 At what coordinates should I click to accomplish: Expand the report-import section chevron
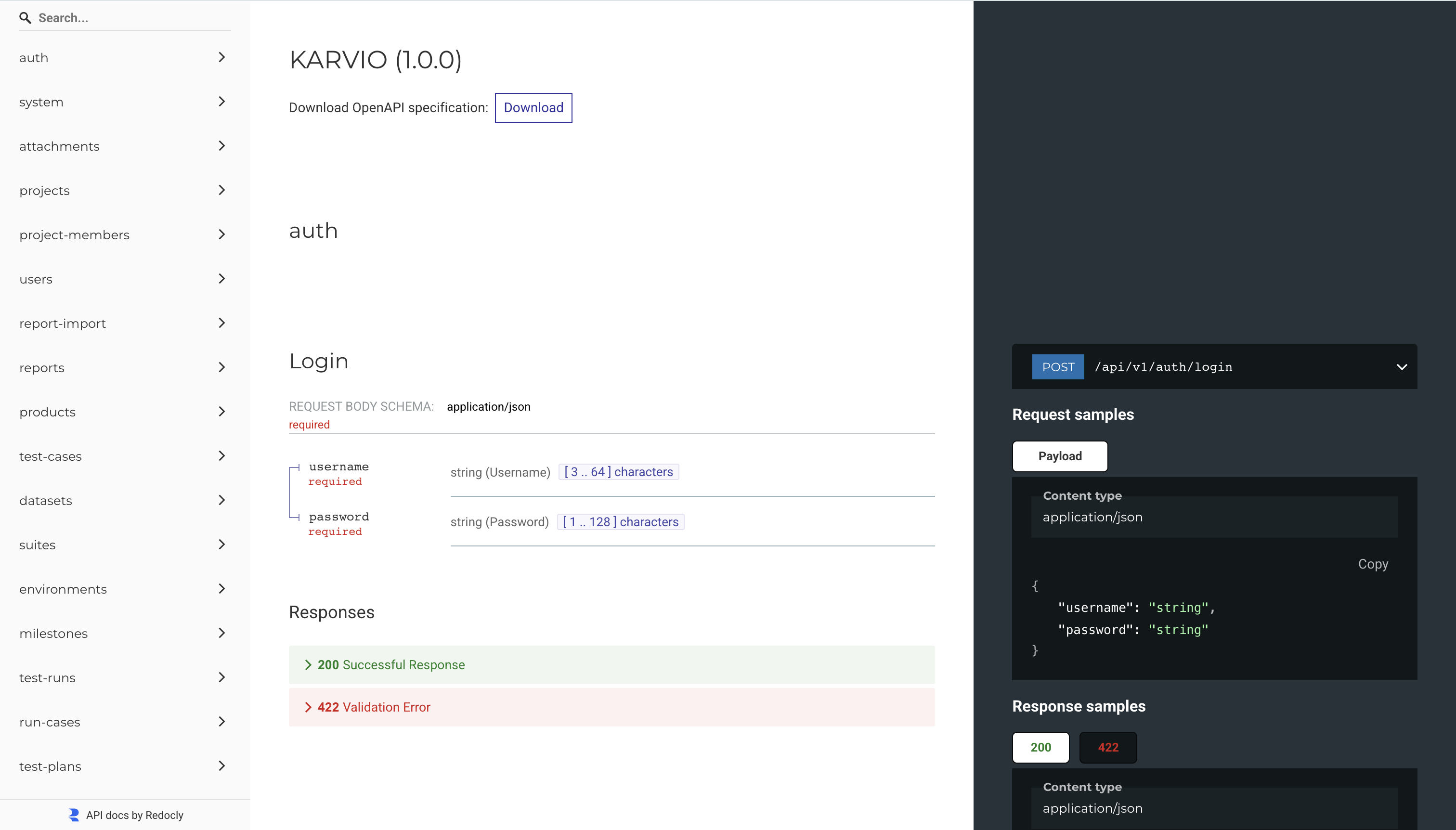[x=222, y=323]
